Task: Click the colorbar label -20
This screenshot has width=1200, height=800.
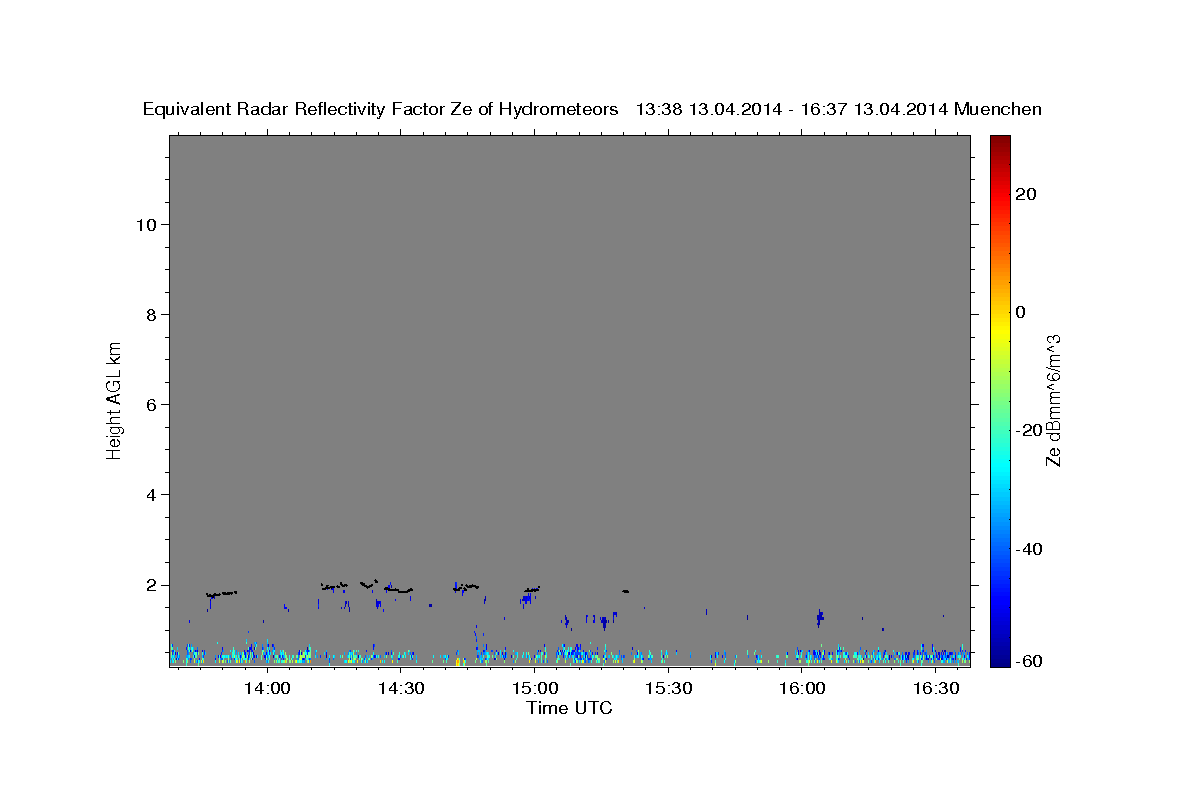Action: pyautogui.click(x=1029, y=430)
